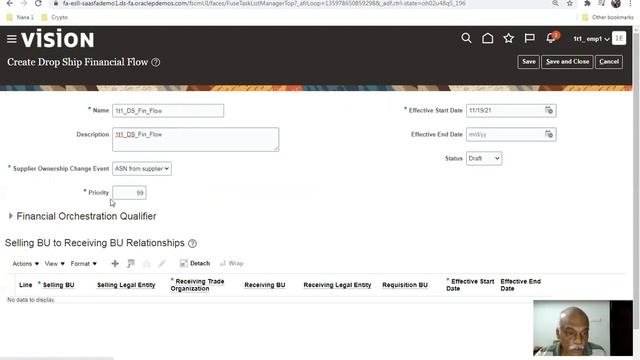Click the Description text area
Image resolution: width=640 pixels, height=360 pixels.
(x=196, y=139)
